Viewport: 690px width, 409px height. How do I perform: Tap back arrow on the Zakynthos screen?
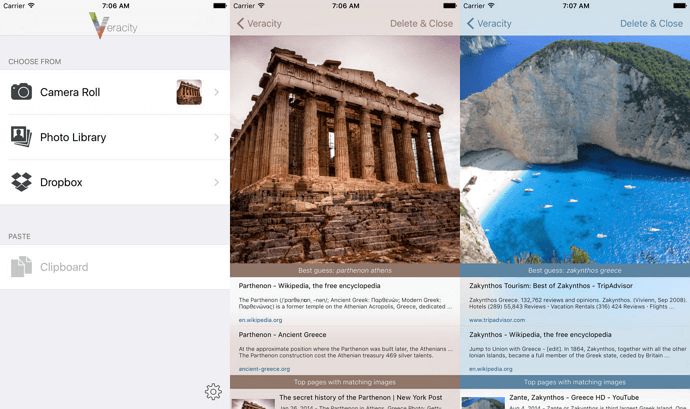point(470,23)
